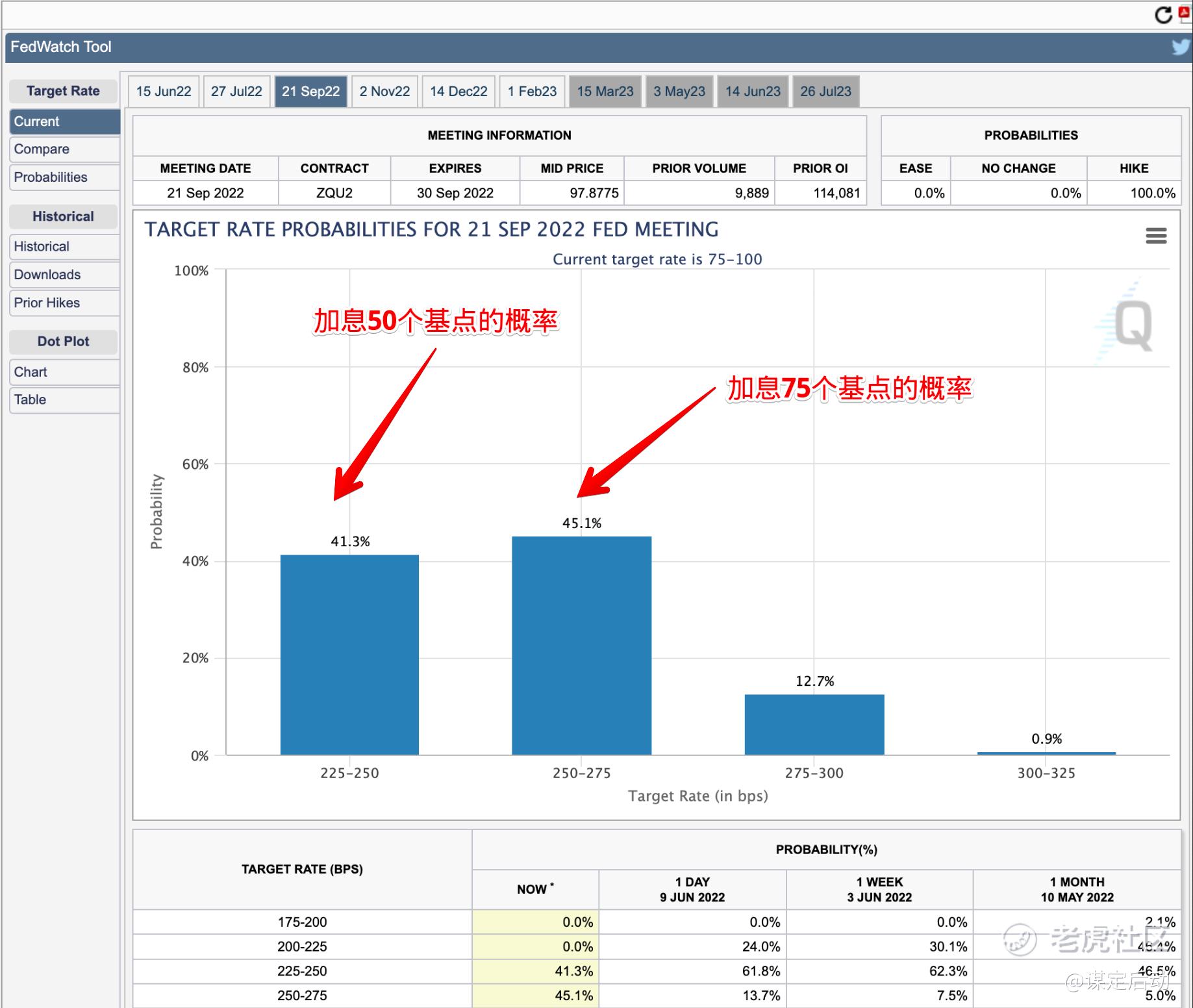Click the 225-250 bar showing 41.3%
This screenshot has width=1193, height=1008.
pyautogui.click(x=349, y=655)
